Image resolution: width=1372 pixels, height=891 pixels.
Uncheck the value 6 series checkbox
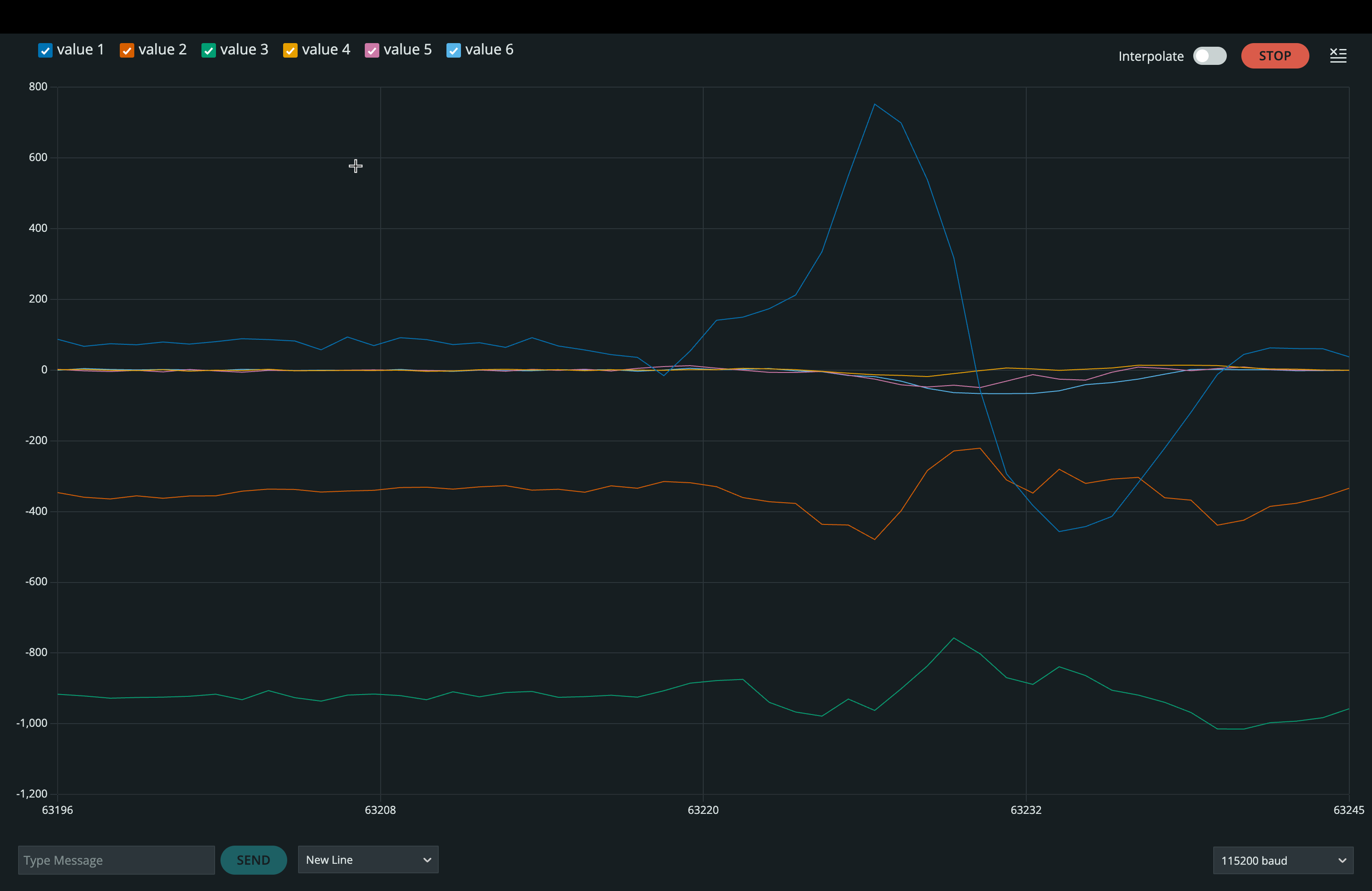pyautogui.click(x=454, y=50)
